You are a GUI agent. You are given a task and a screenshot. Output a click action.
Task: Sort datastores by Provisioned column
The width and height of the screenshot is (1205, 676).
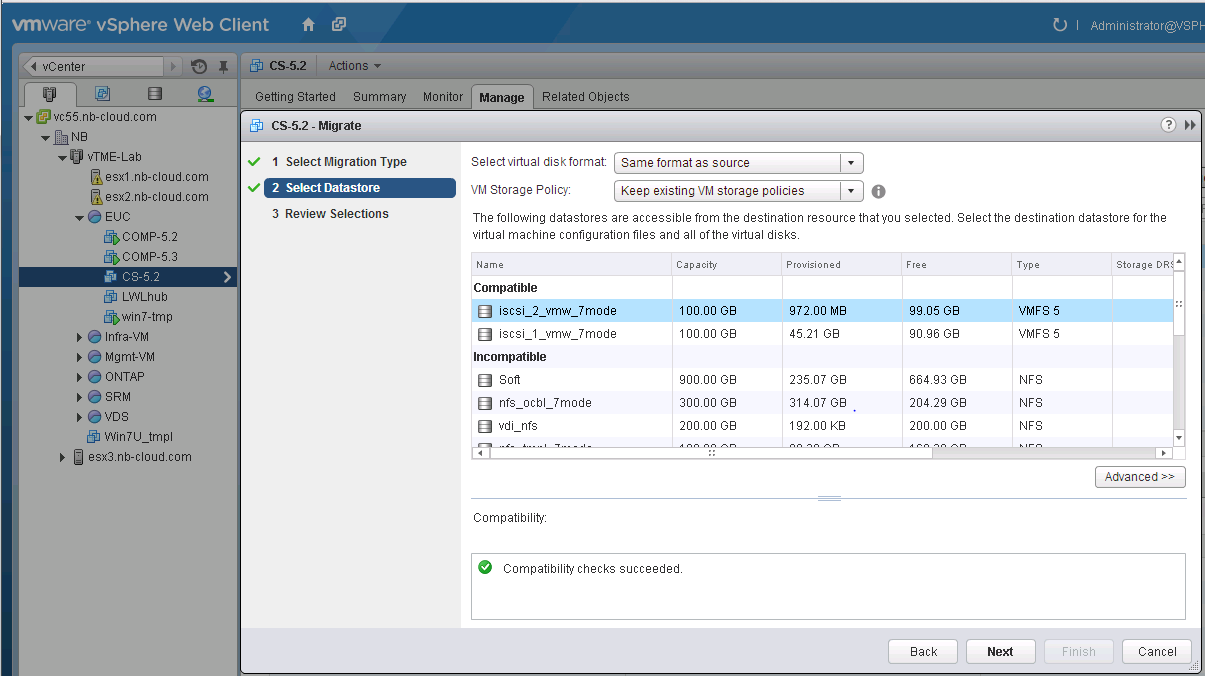point(842,265)
